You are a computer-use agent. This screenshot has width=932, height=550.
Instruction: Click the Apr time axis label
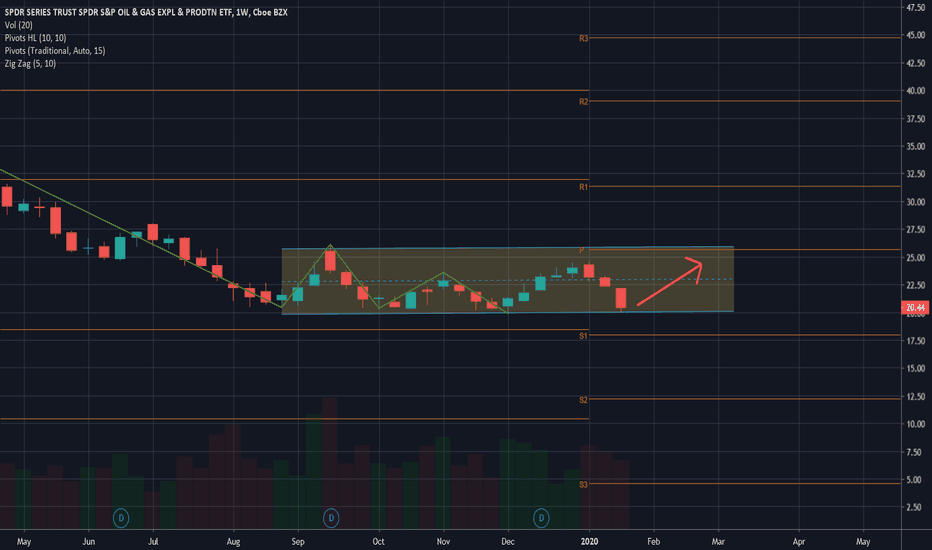click(x=799, y=541)
